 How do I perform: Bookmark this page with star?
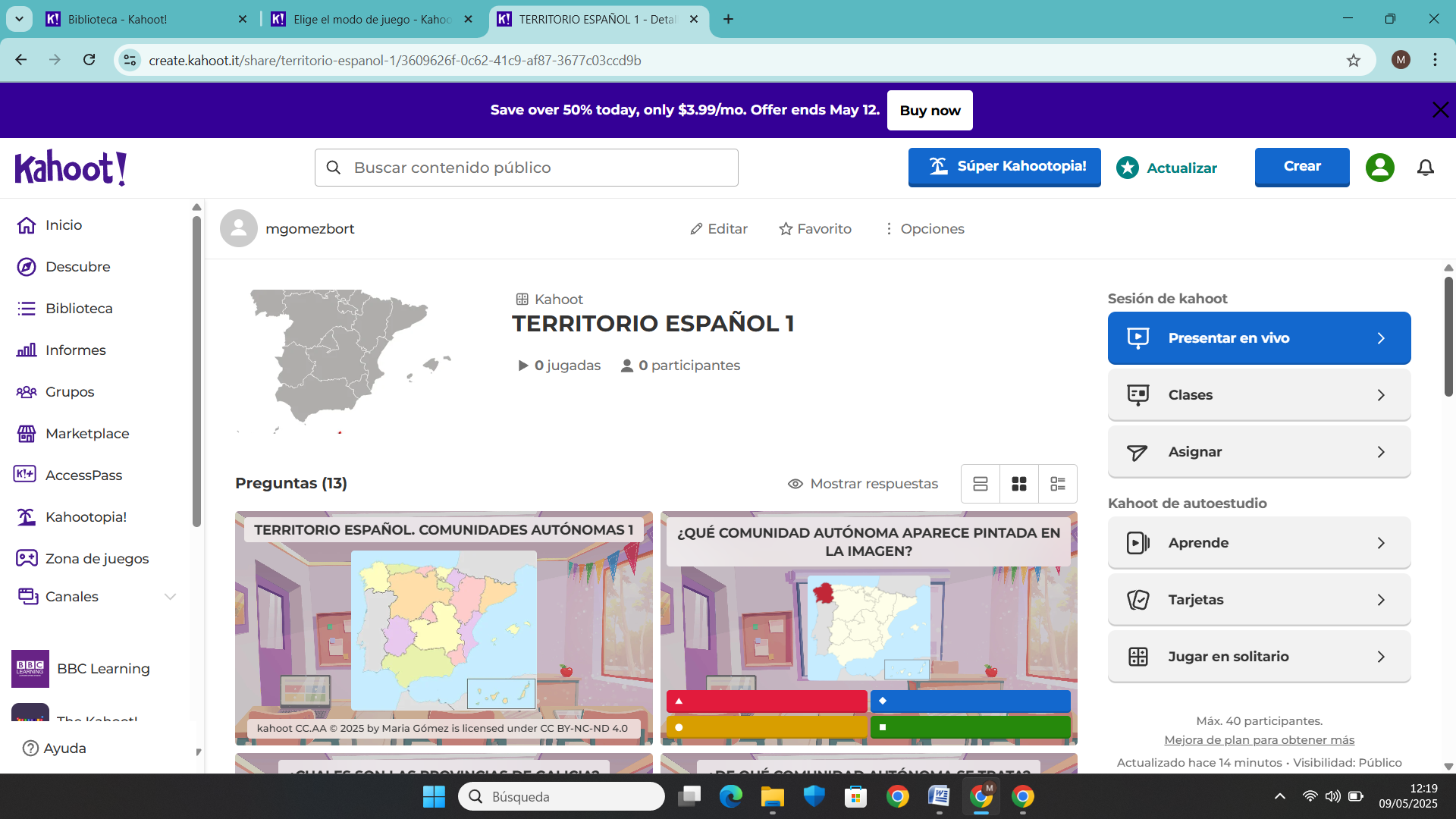coord(1354,60)
